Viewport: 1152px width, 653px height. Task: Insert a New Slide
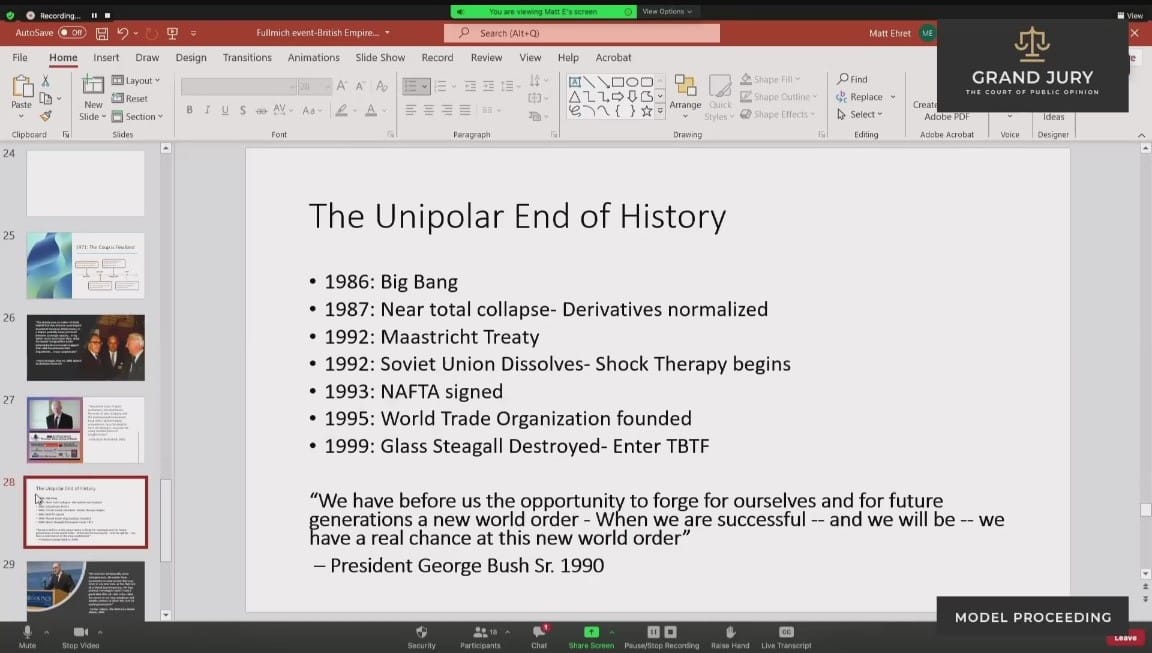93,98
